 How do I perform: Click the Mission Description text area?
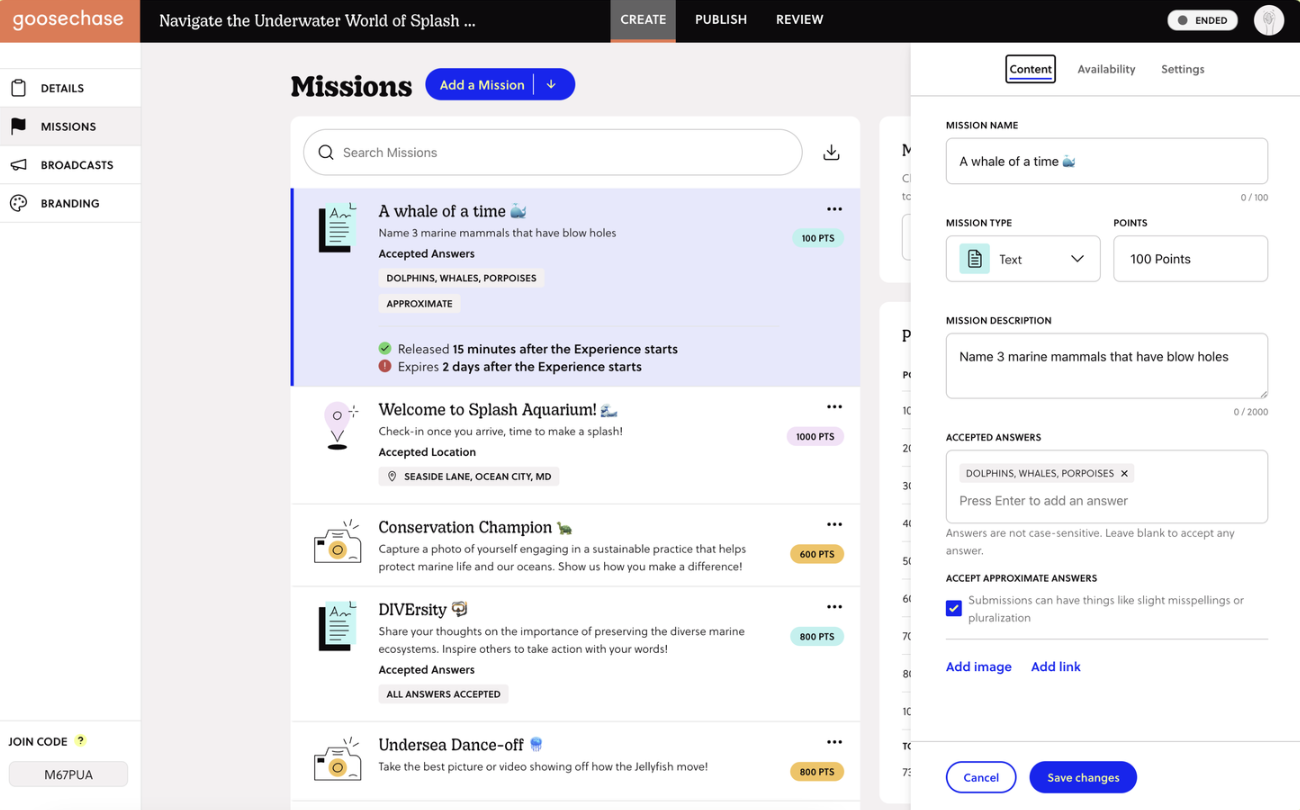click(1107, 366)
